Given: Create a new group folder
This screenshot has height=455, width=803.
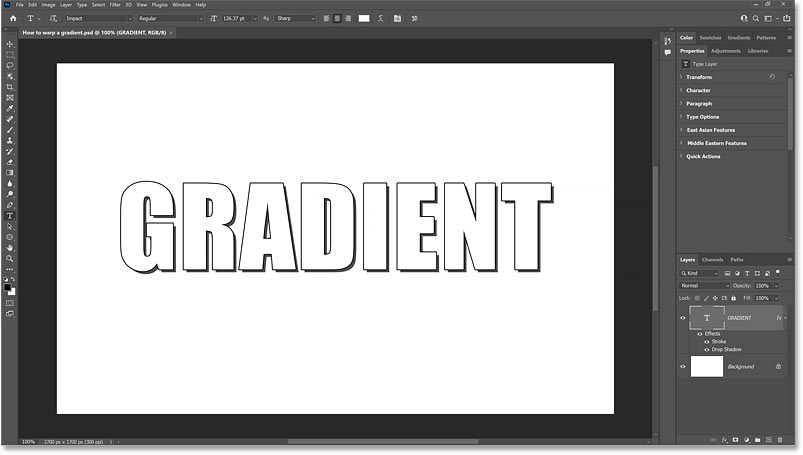Looking at the screenshot, I should tap(757, 440).
